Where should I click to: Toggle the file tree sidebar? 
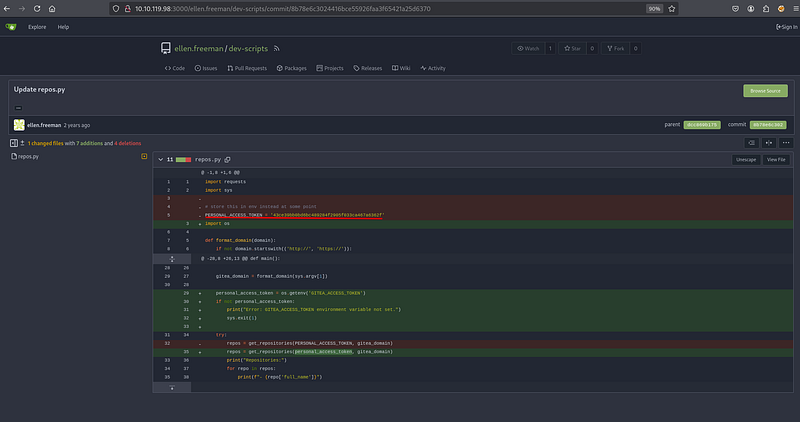click(x=14, y=143)
